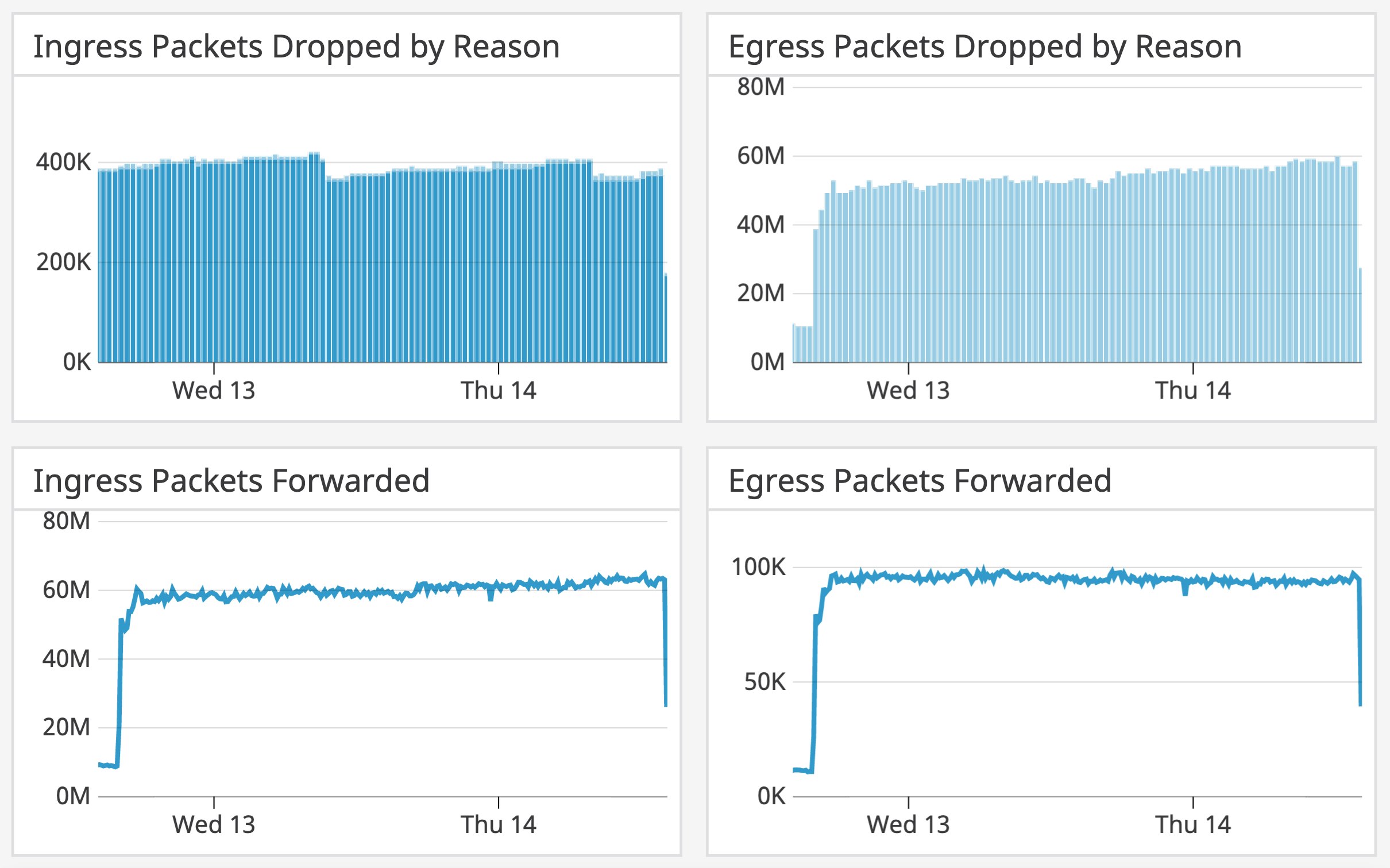The height and width of the screenshot is (868, 1390).
Task: Click Wed 13 on Ingress Packets Dropped chart
Action: click(214, 391)
